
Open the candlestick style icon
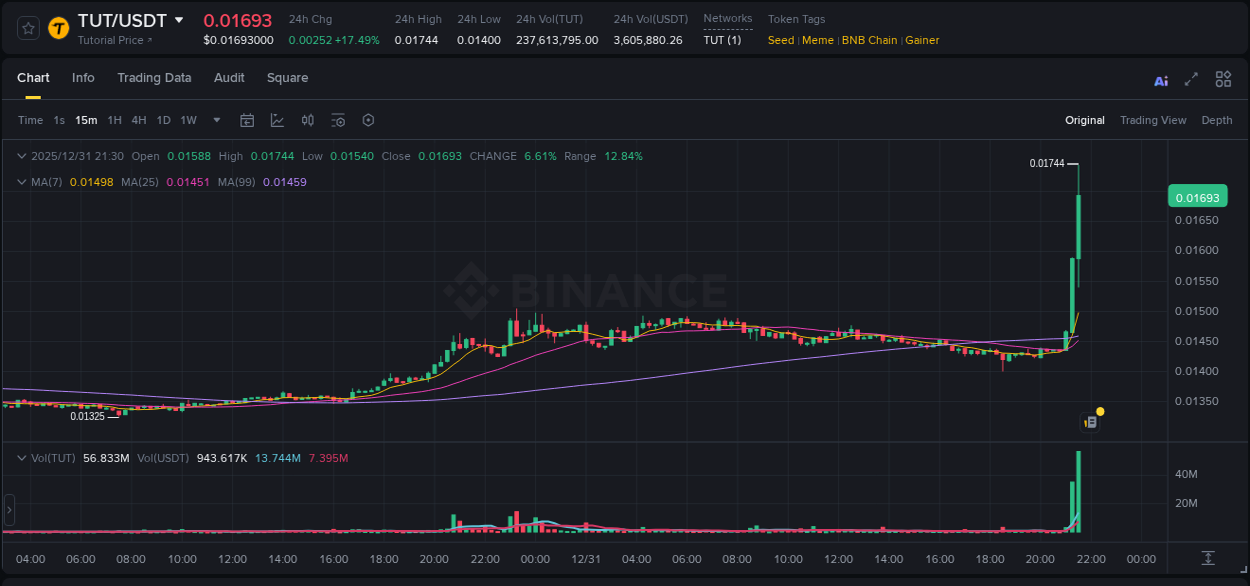(x=307, y=120)
